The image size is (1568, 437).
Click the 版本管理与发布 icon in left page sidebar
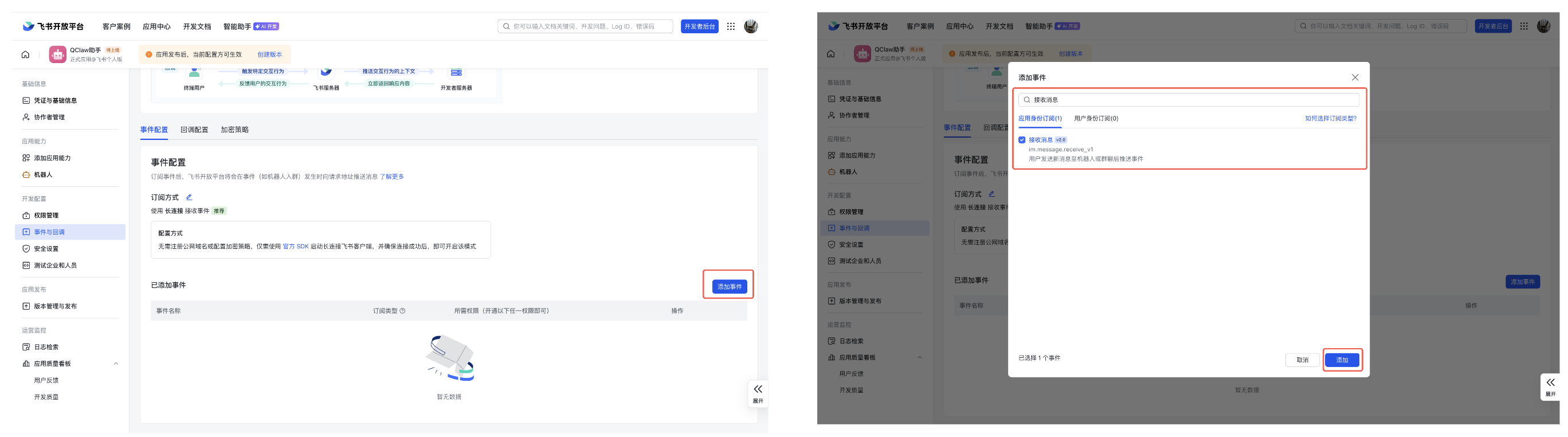[x=26, y=307]
